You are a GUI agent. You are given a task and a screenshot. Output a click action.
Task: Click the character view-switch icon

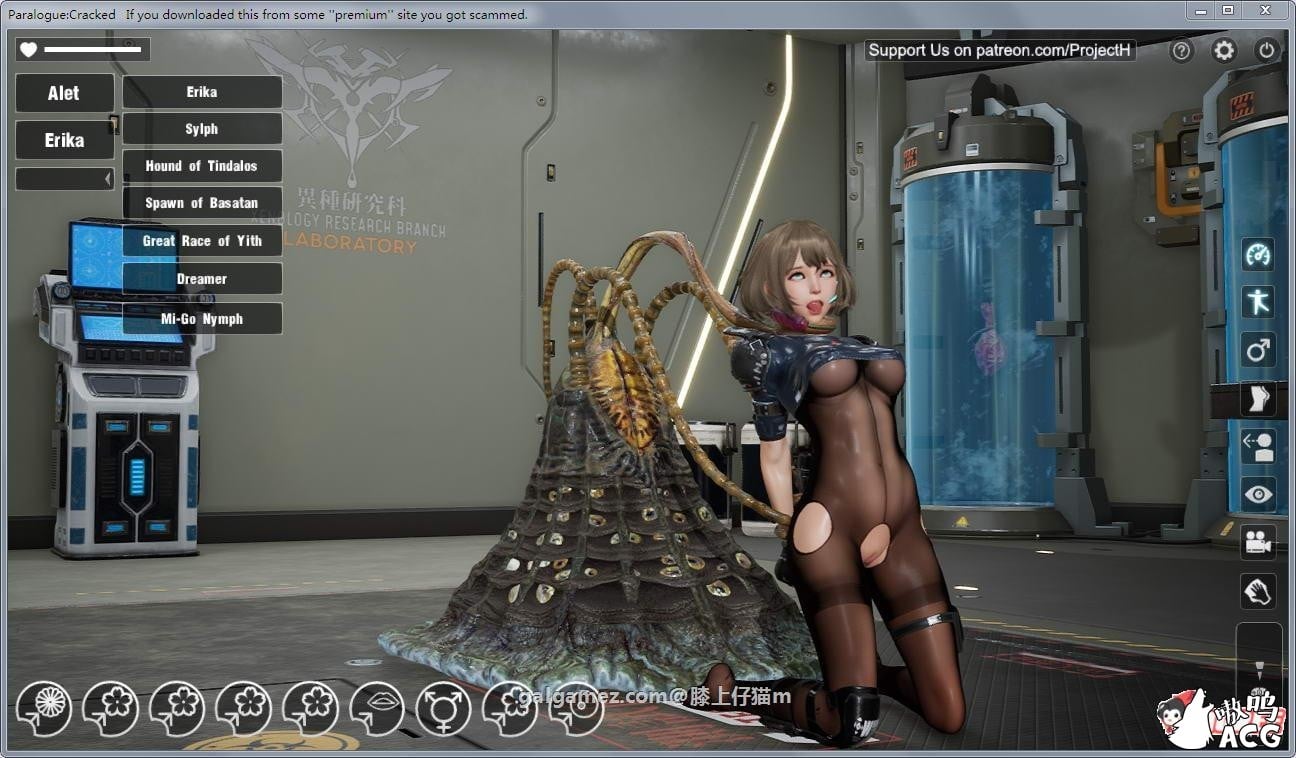tap(1258, 445)
